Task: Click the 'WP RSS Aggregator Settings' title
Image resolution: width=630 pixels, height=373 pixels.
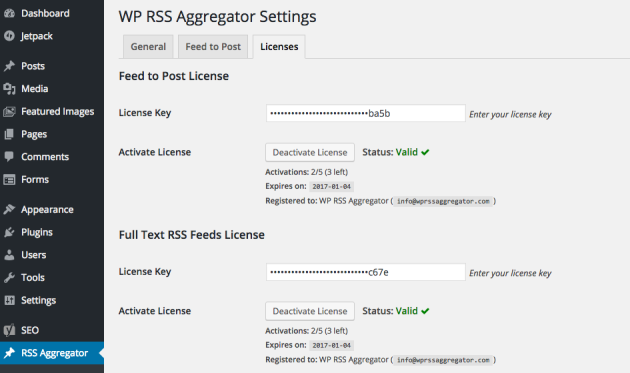Action: [x=217, y=17]
